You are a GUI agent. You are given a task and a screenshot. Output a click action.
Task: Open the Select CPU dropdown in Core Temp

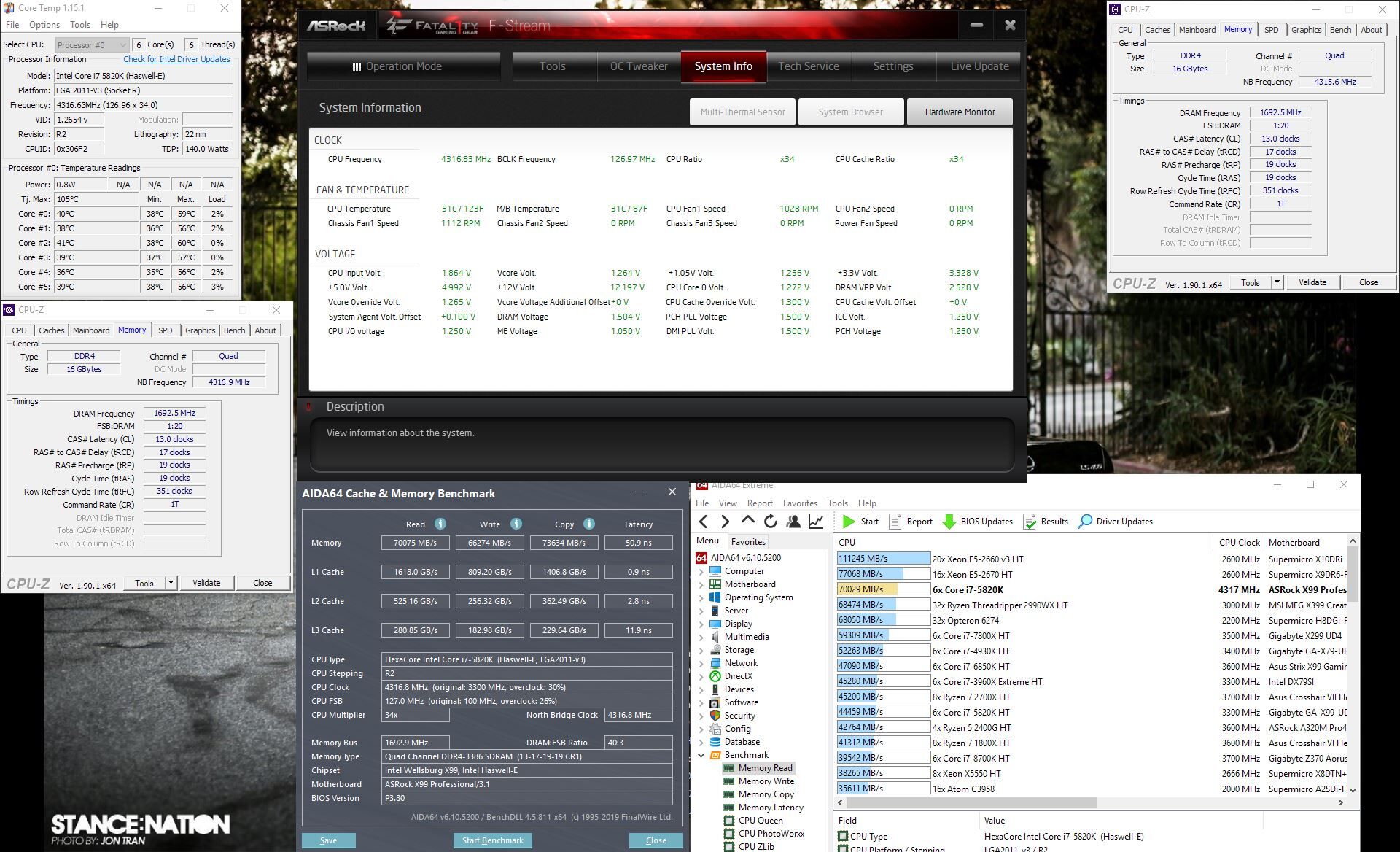coord(91,44)
